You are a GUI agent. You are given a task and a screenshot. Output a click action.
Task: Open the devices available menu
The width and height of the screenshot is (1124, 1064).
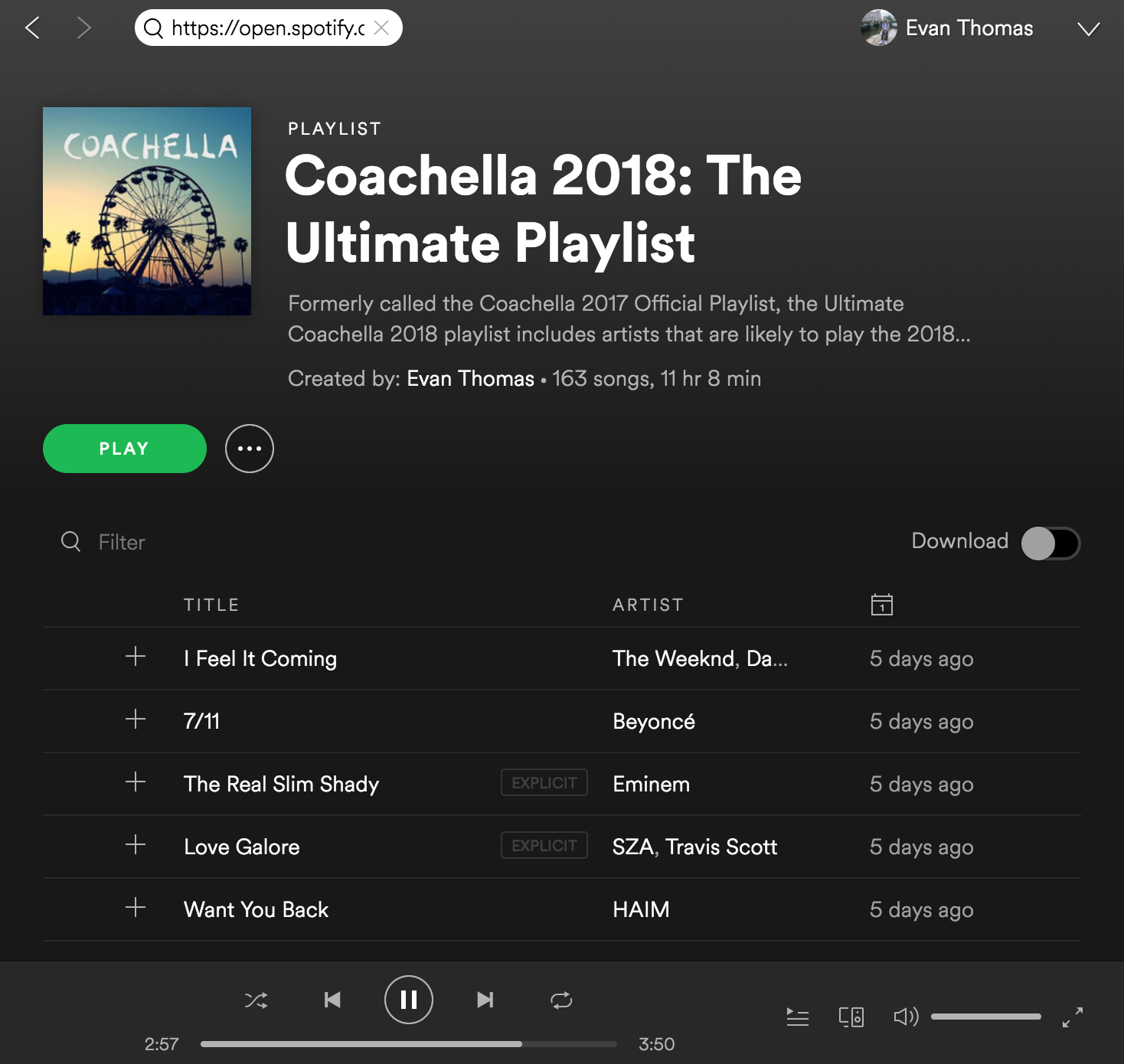click(851, 1017)
